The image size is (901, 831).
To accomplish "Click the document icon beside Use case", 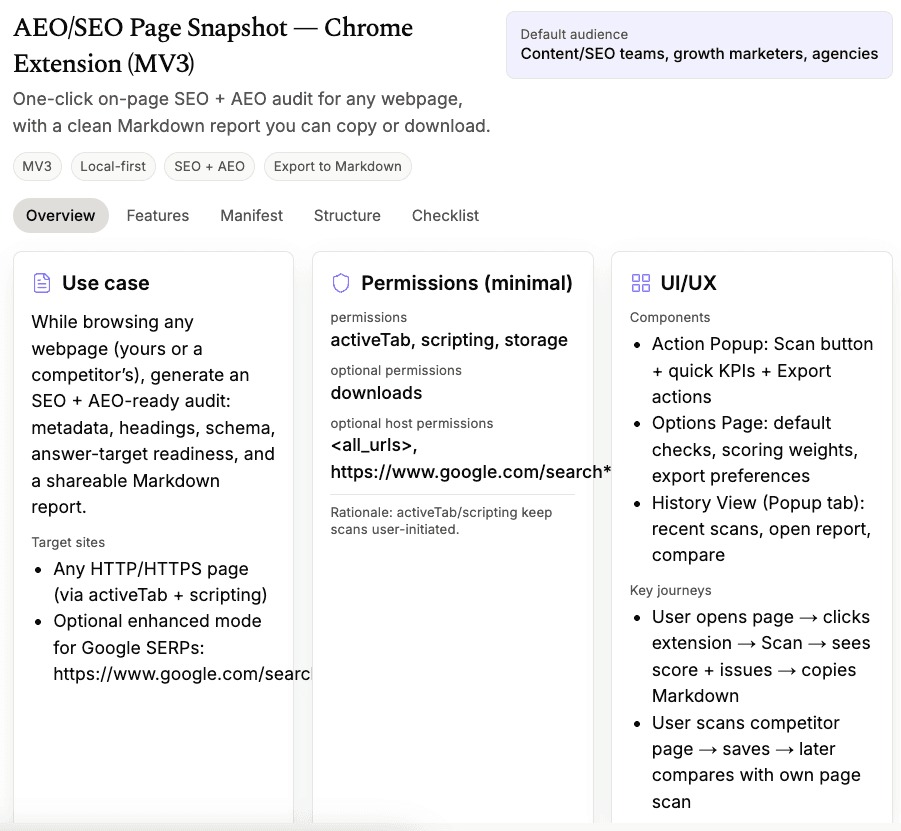I will click(42, 283).
